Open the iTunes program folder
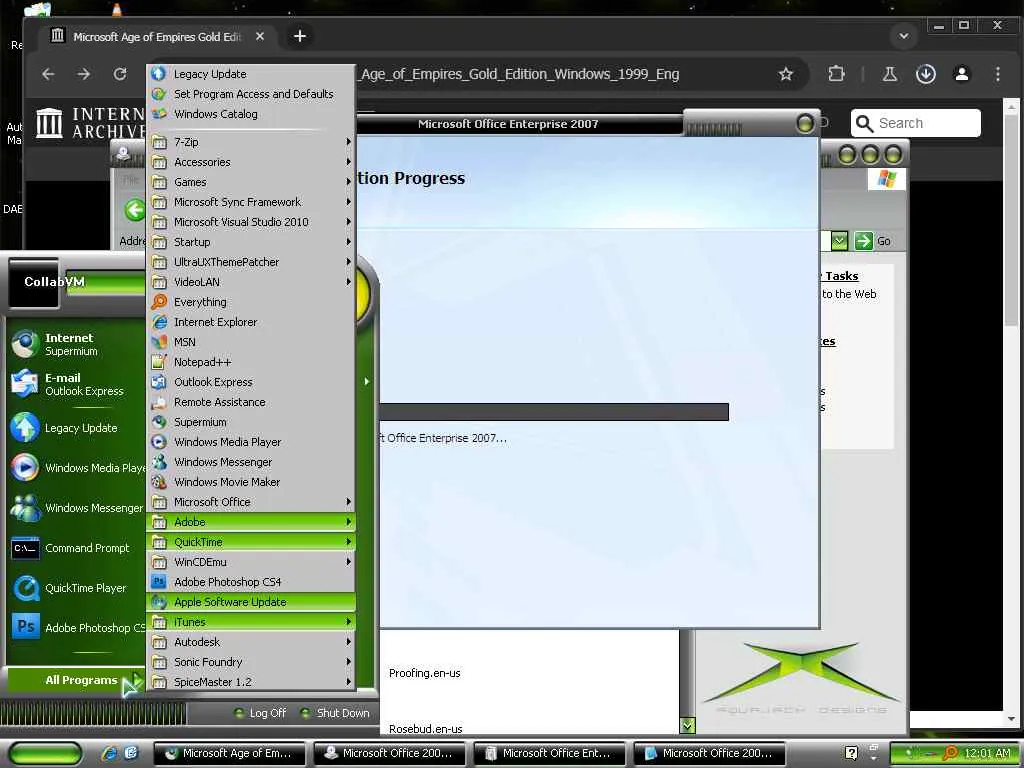Viewport: 1024px width, 768px height. tap(251, 622)
